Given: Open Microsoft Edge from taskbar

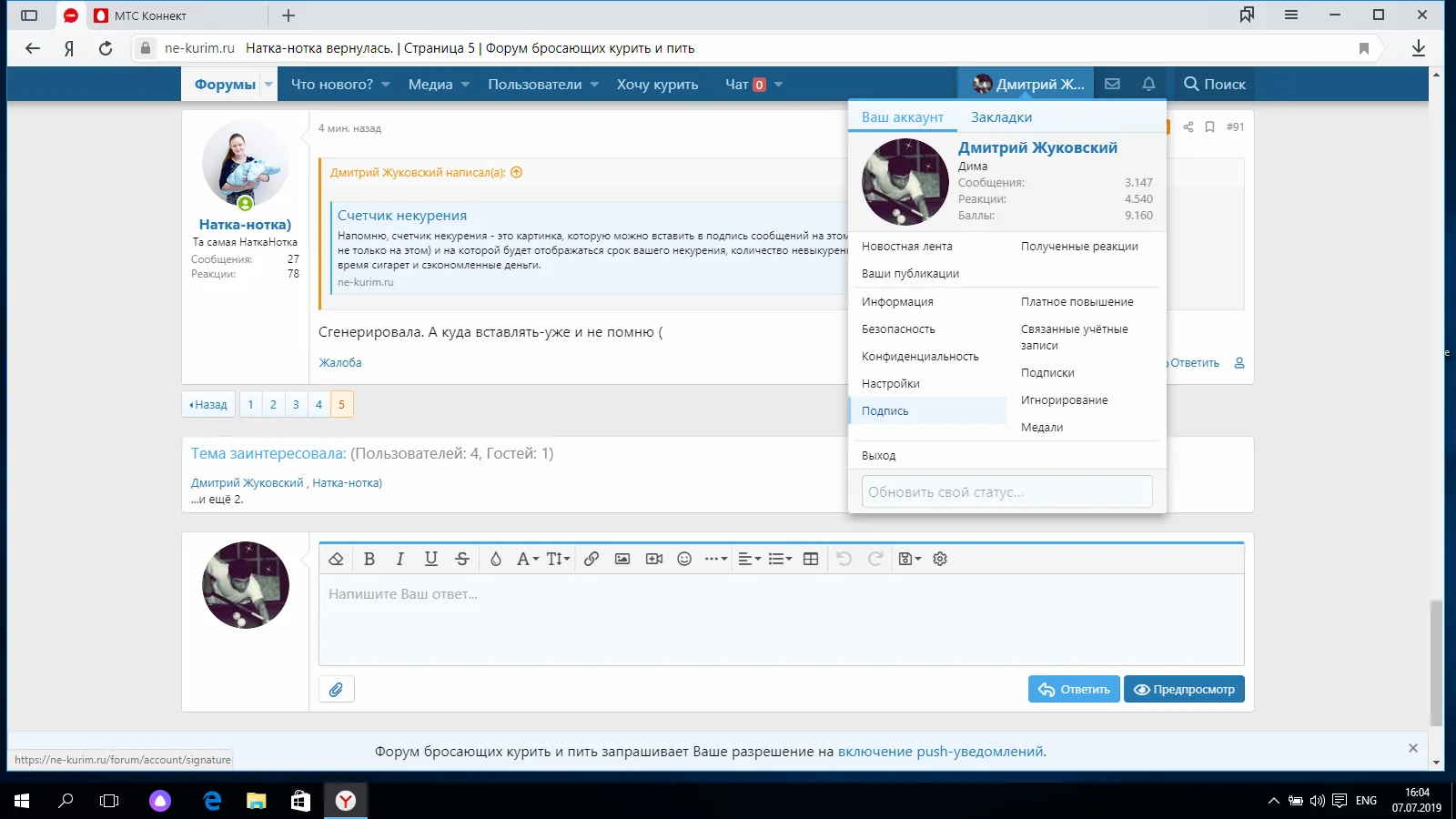Looking at the screenshot, I should pos(212,801).
